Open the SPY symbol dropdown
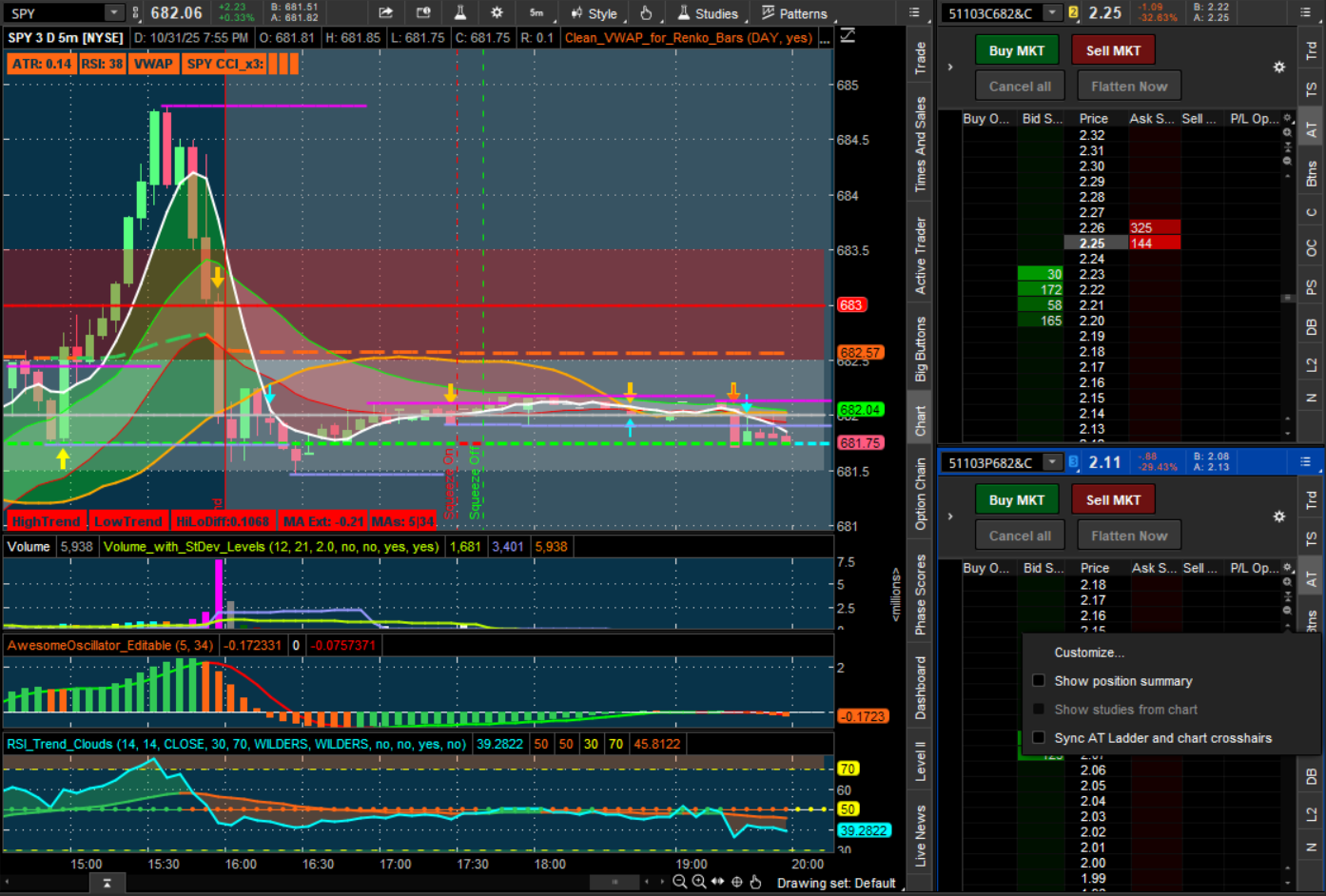 [114, 12]
